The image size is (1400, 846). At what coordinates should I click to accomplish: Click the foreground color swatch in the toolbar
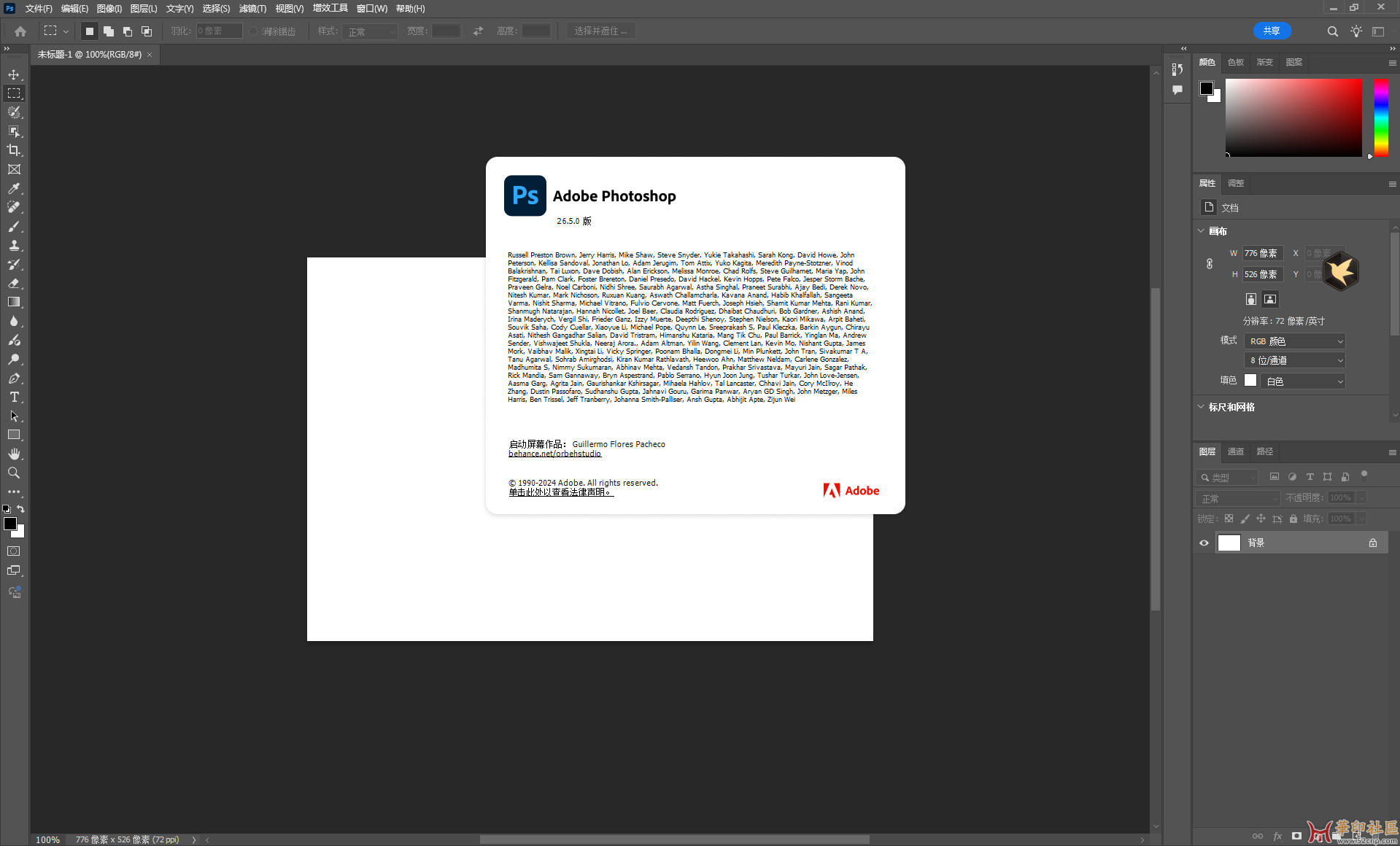click(10, 524)
